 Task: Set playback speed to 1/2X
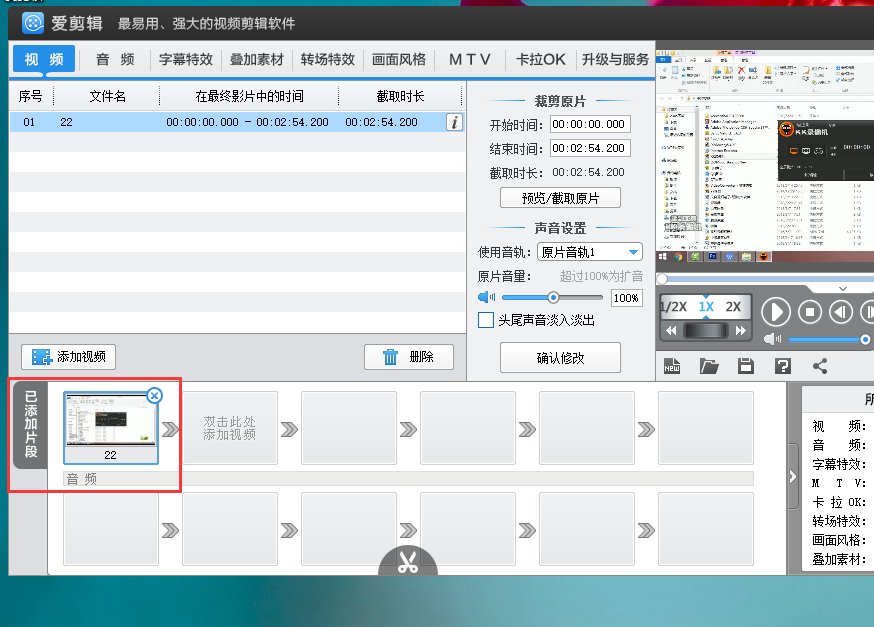click(672, 306)
